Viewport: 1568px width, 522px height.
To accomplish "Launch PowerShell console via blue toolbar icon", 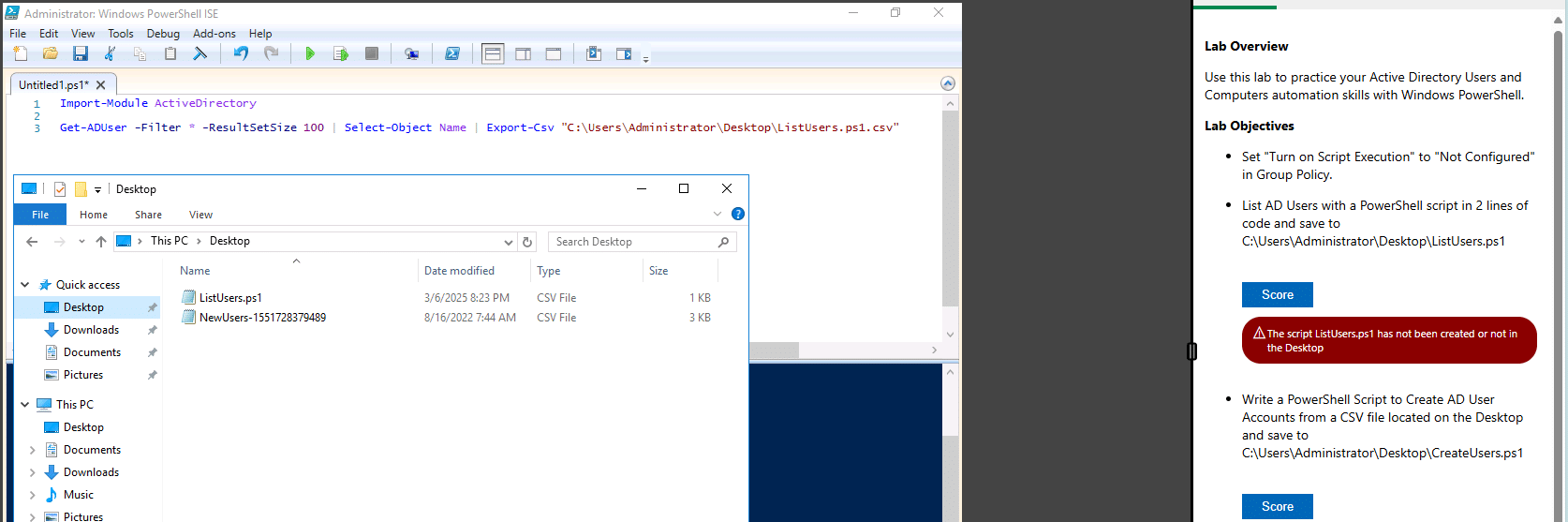I will pyautogui.click(x=452, y=54).
